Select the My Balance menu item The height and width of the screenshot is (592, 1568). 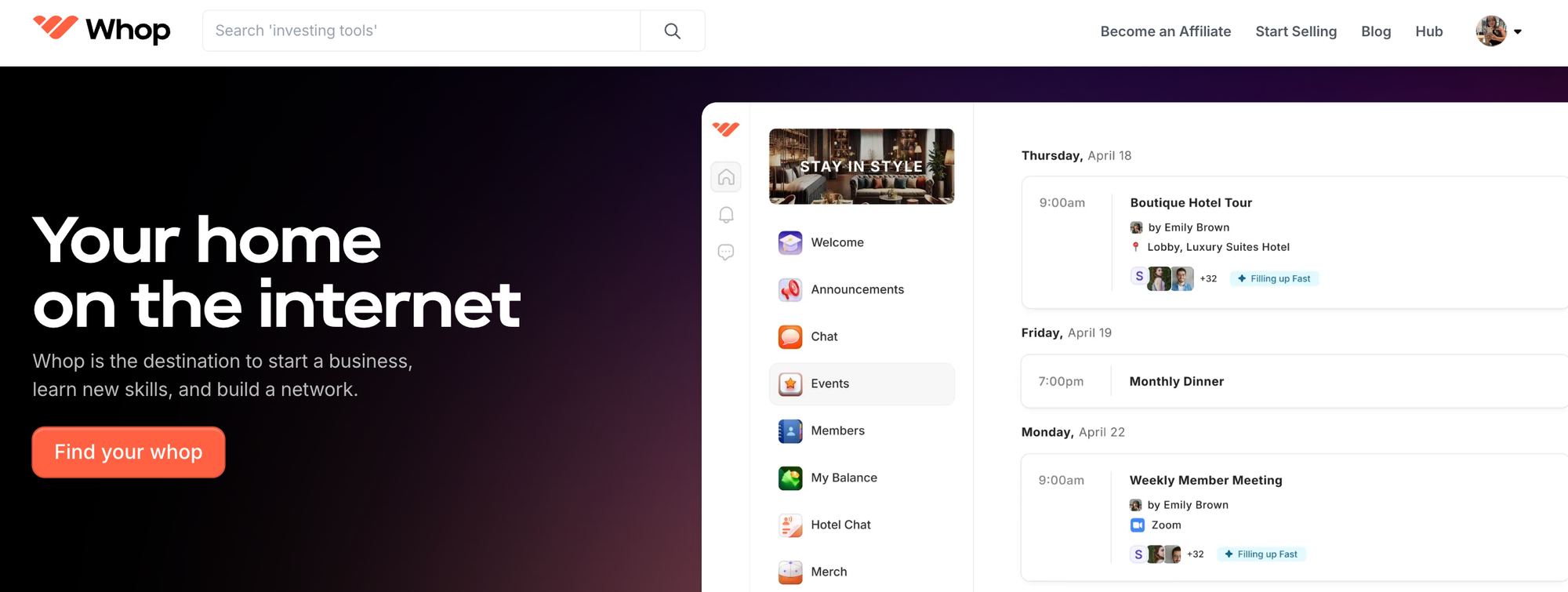[862, 478]
